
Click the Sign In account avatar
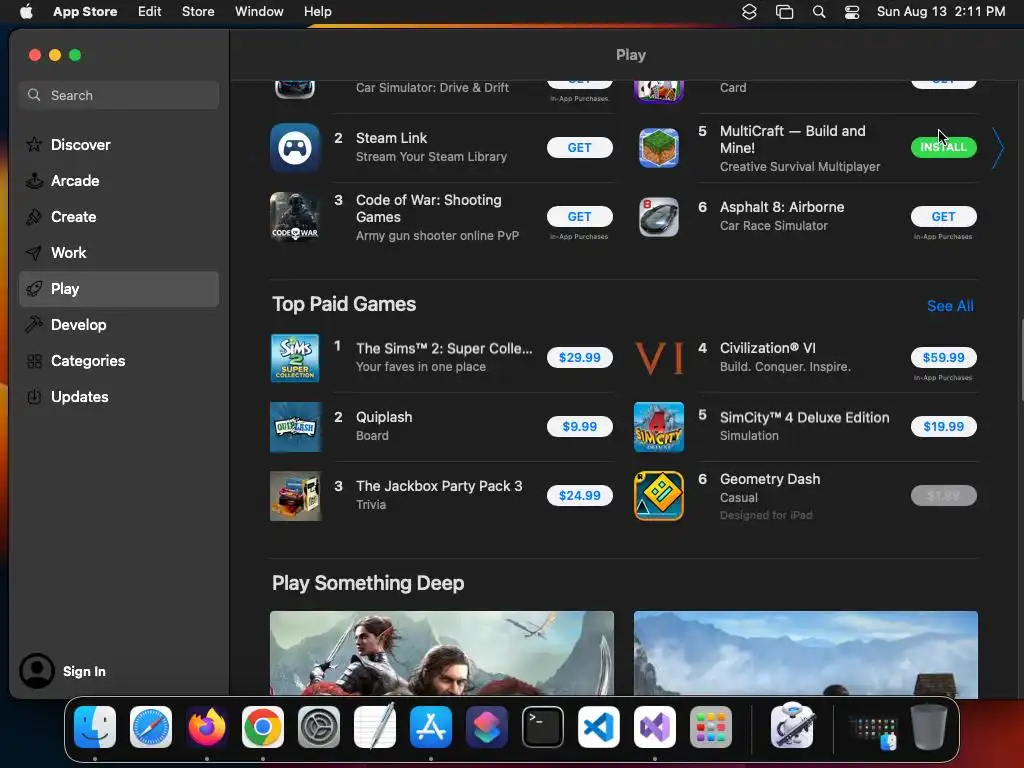pyautogui.click(x=37, y=671)
